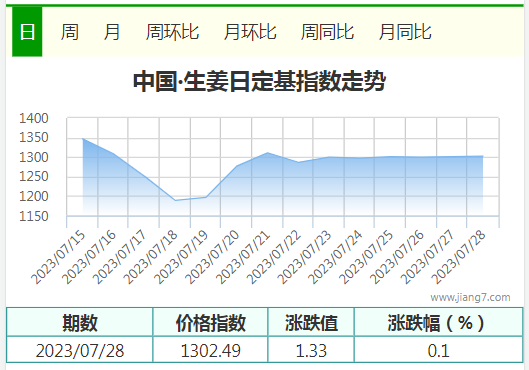529x370 pixels.
Task: Click the 1150 y-axis label
Action: point(34,216)
